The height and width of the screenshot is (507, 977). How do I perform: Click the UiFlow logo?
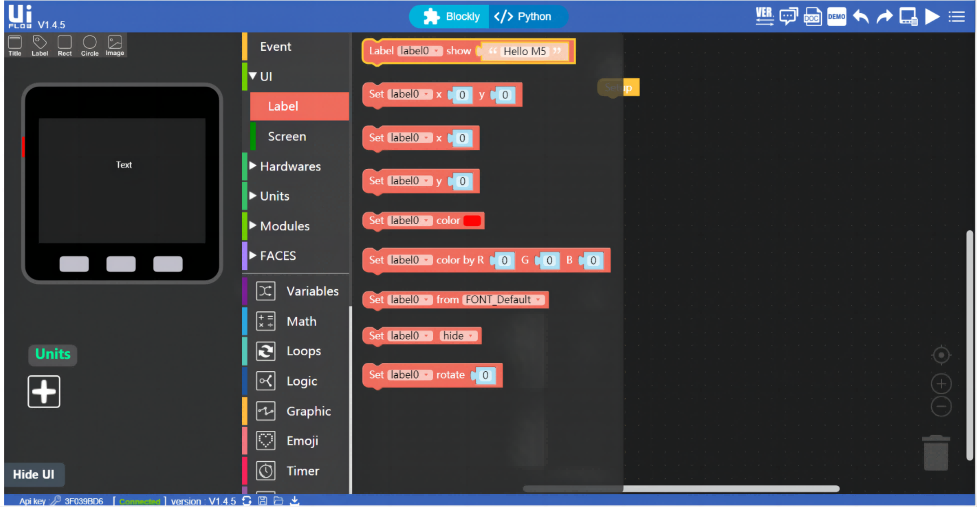[20, 16]
